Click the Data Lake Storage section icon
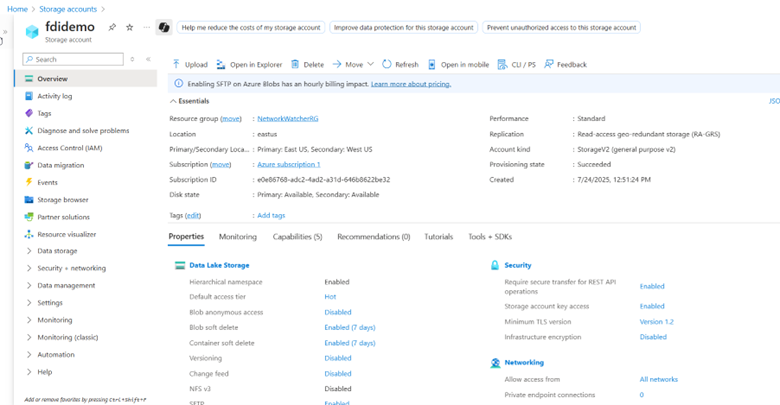The height and width of the screenshot is (405, 780). (180, 265)
